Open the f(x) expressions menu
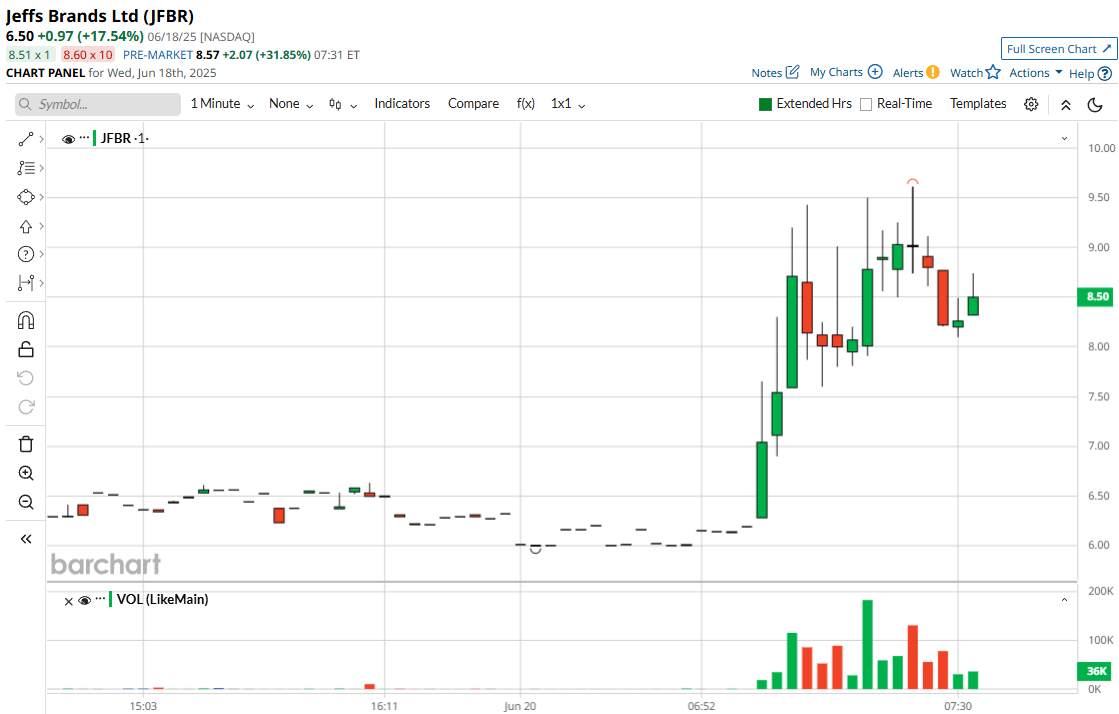 point(526,104)
